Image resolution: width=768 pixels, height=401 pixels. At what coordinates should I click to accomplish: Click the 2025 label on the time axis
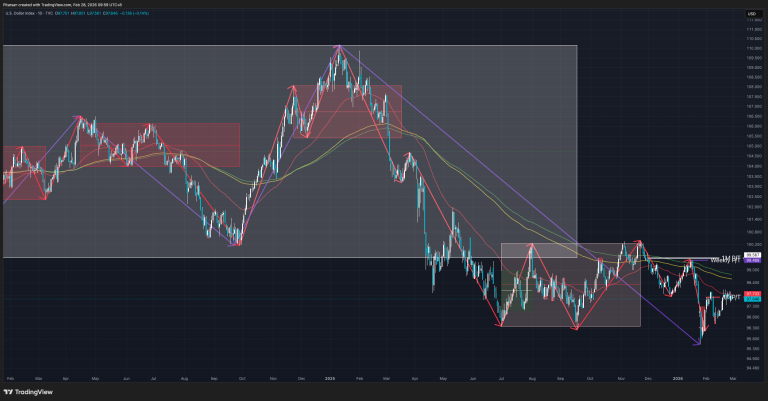[x=330, y=378]
